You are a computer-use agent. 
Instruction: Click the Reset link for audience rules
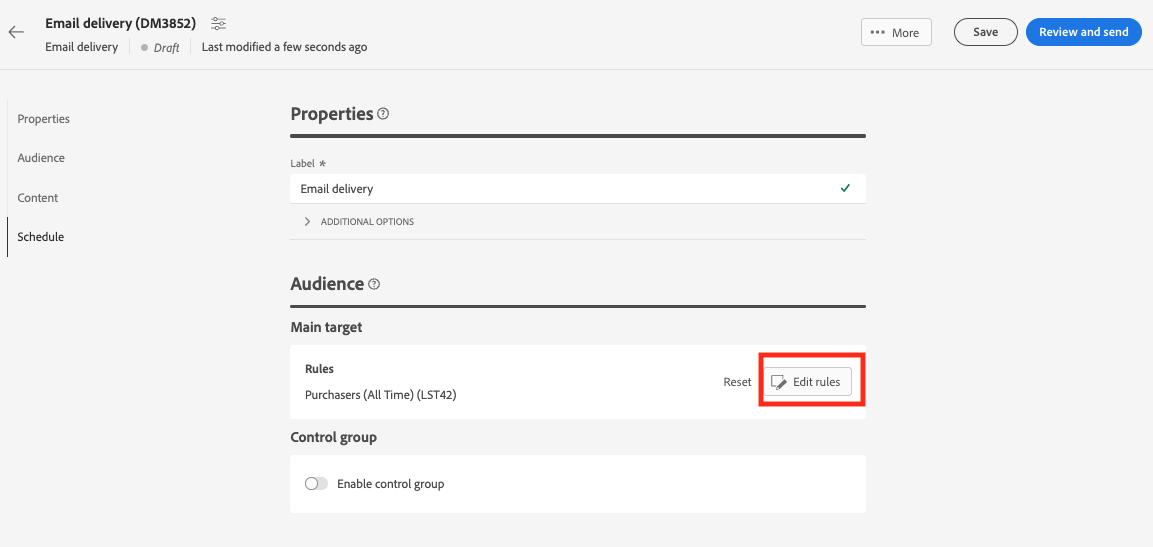(737, 382)
